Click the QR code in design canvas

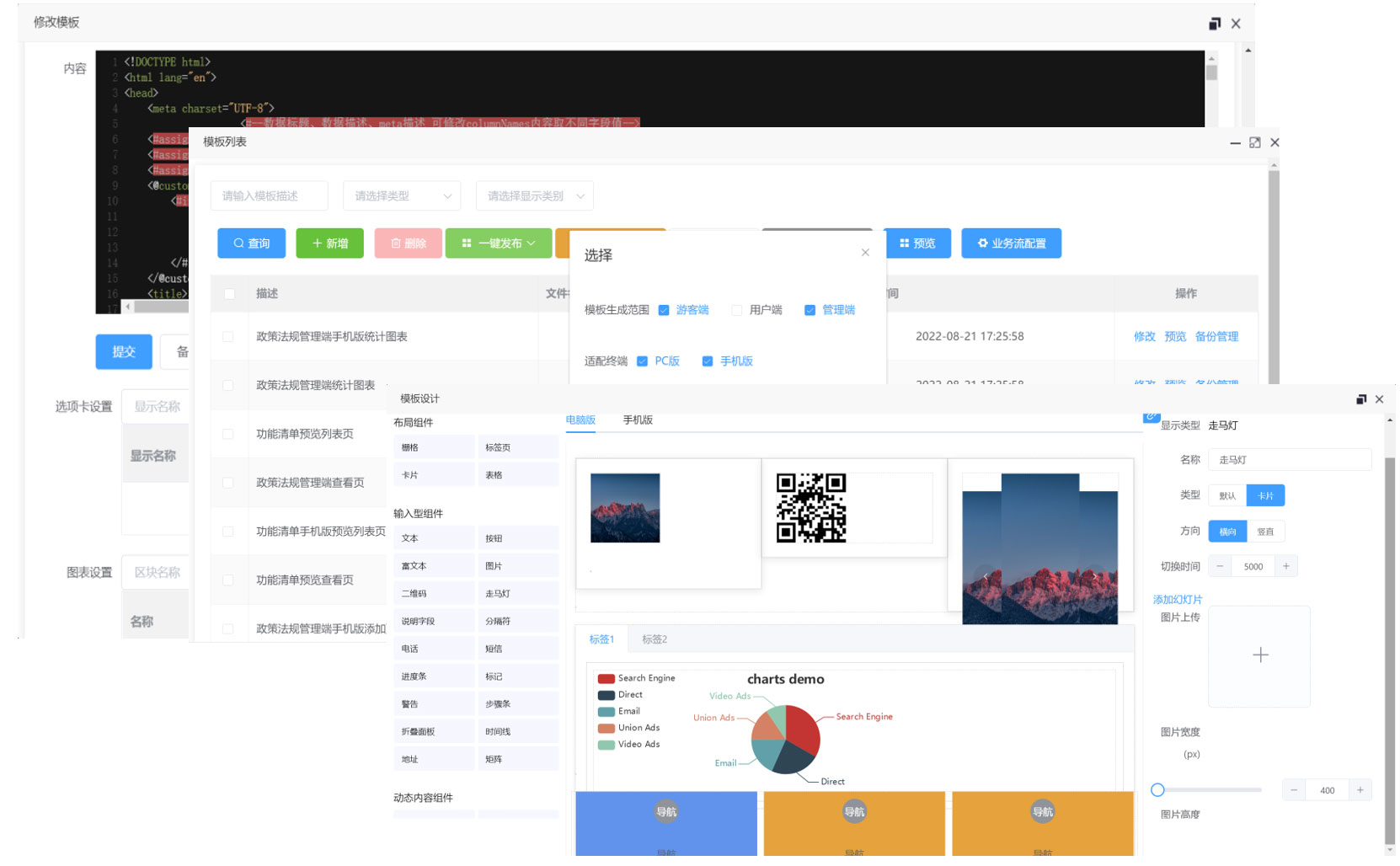(811, 508)
